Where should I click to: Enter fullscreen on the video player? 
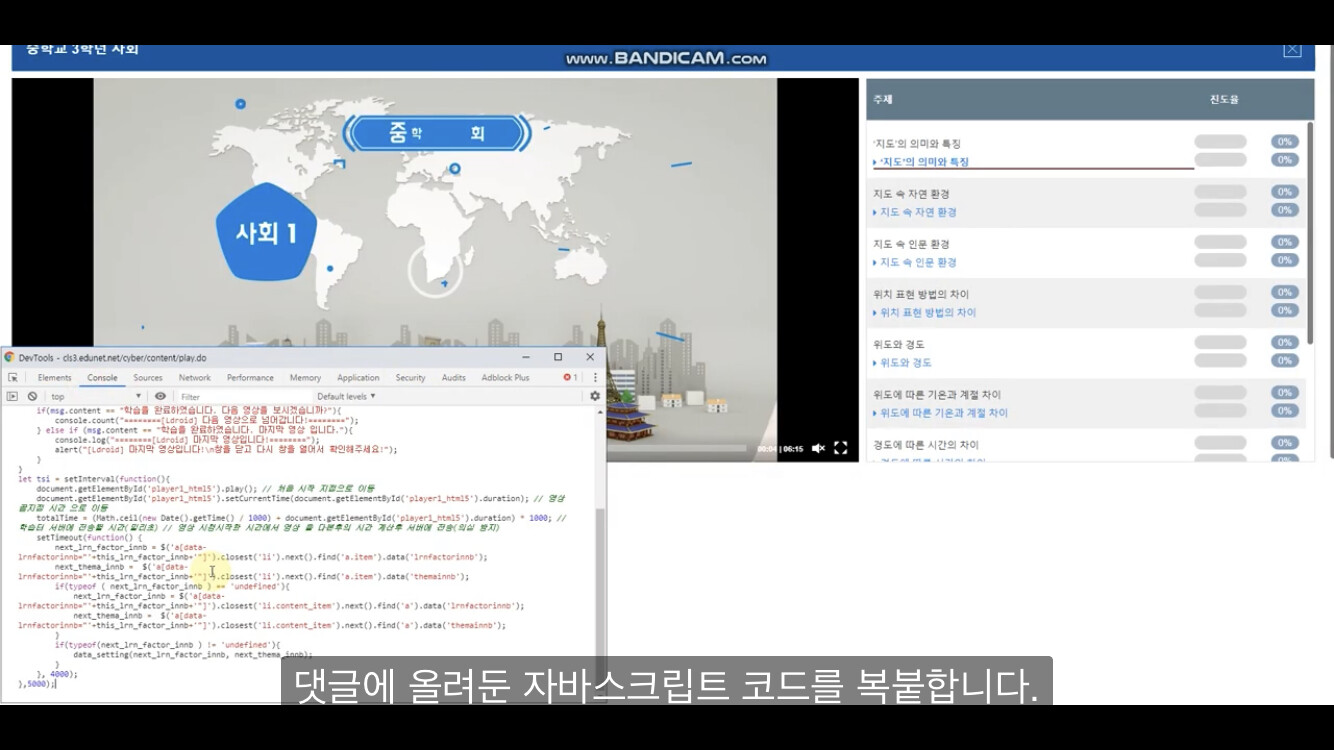coord(841,449)
